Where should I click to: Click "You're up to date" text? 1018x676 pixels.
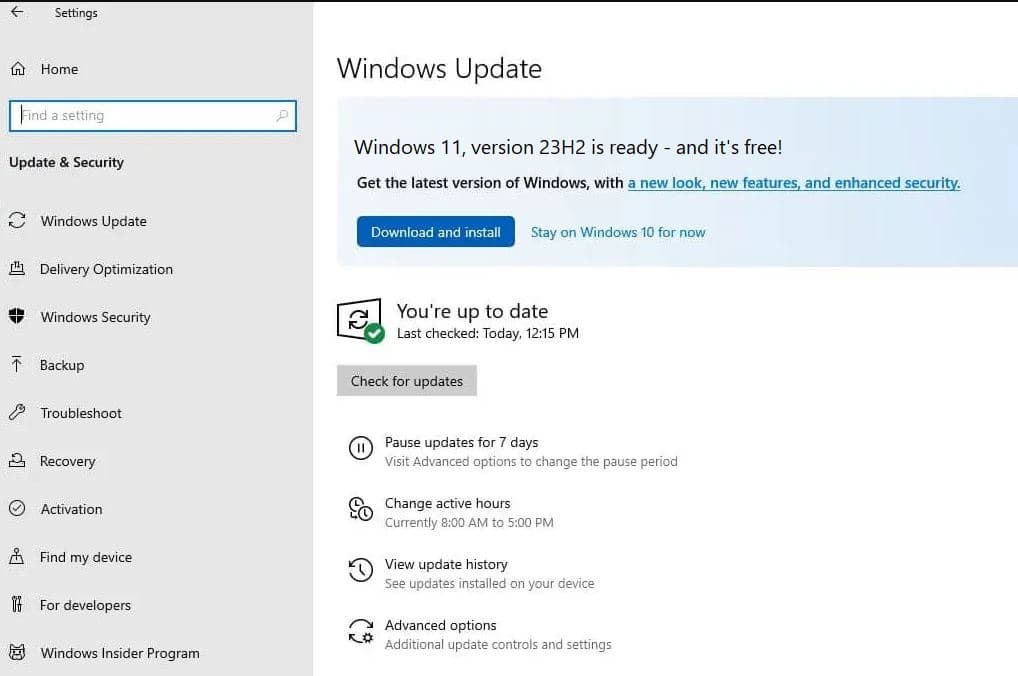pos(472,312)
